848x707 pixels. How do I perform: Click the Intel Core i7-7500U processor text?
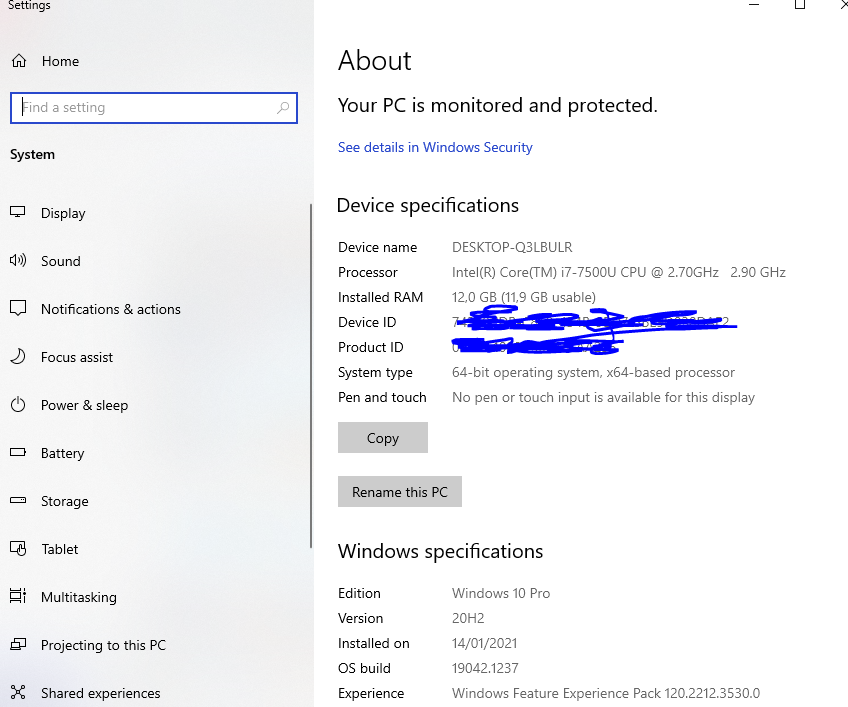[619, 272]
